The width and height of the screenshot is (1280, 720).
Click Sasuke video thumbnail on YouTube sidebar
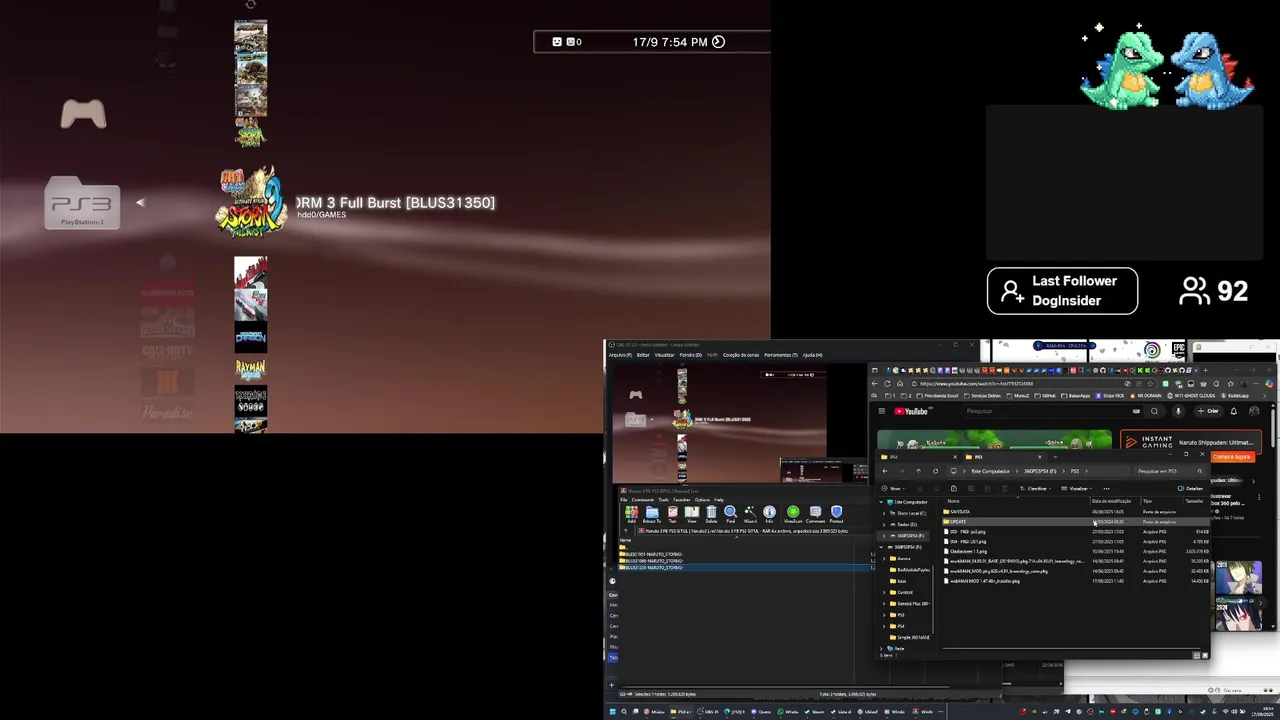pos(1238,578)
